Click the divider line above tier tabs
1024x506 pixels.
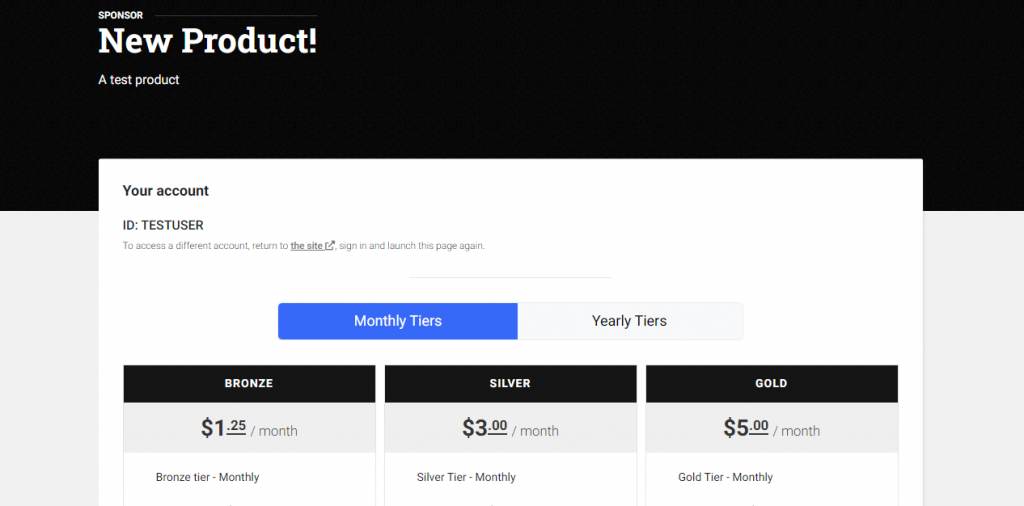coord(510,277)
